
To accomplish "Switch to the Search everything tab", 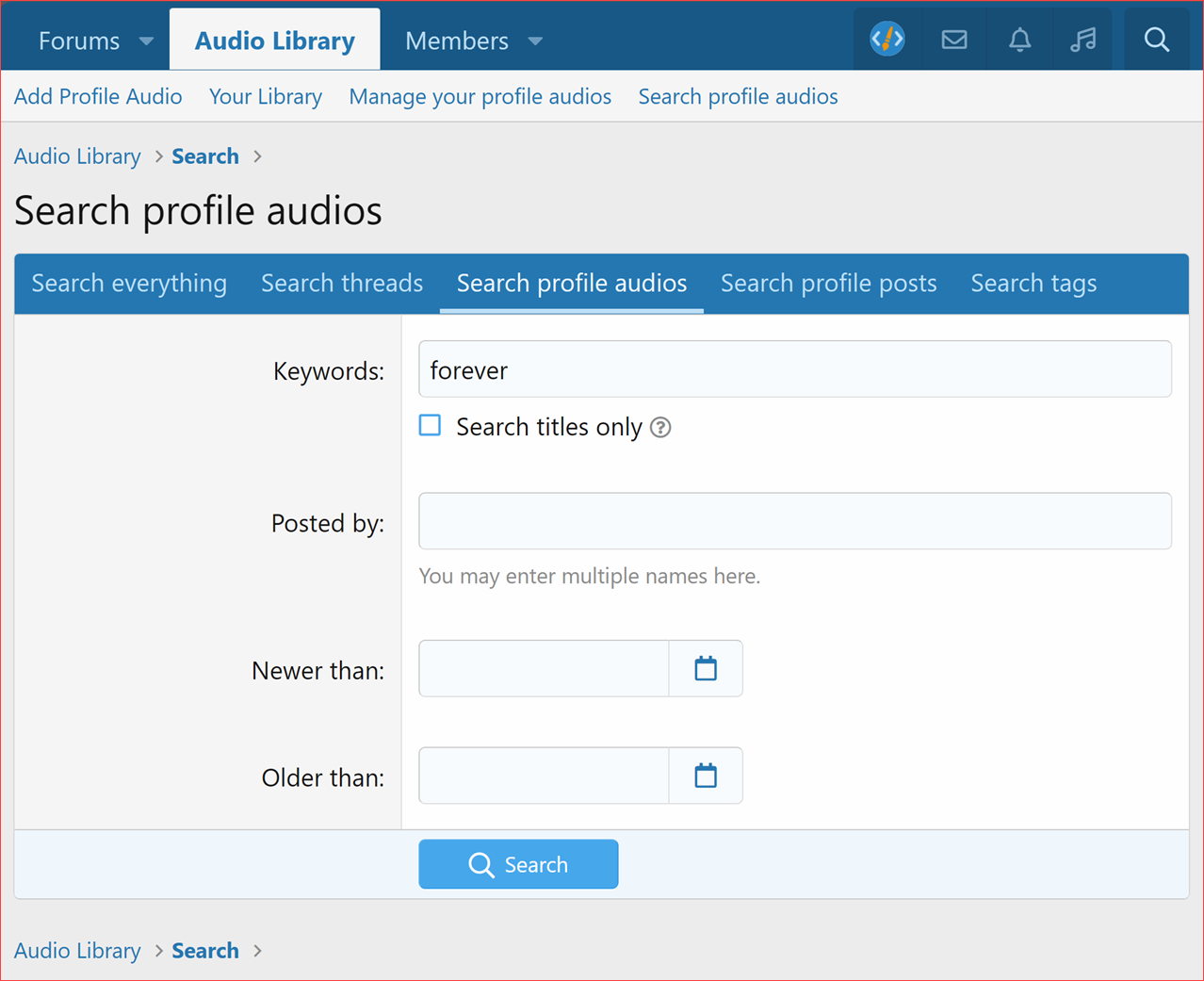I will (x=129, y=283).
